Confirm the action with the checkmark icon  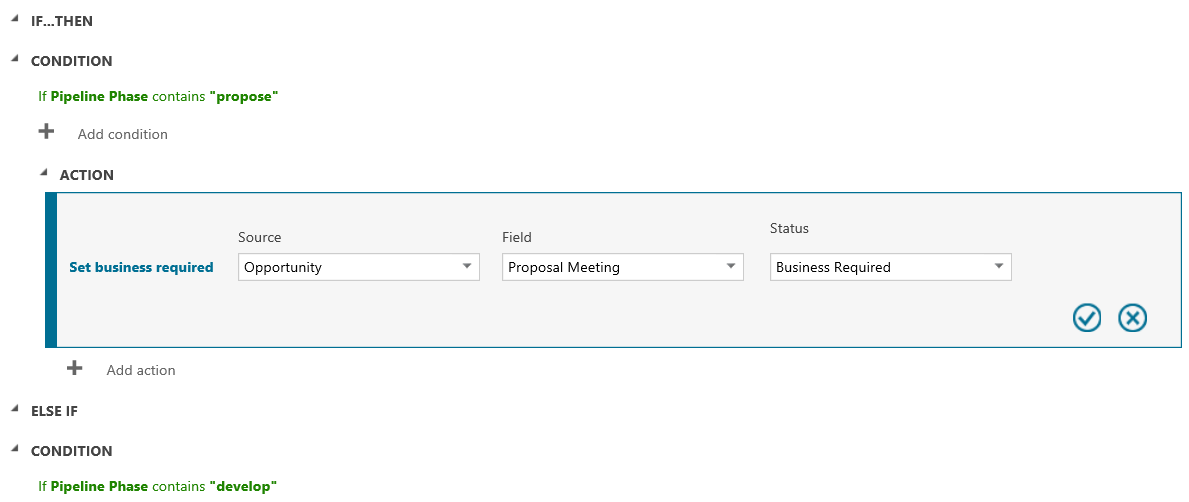coord(1087,318)
